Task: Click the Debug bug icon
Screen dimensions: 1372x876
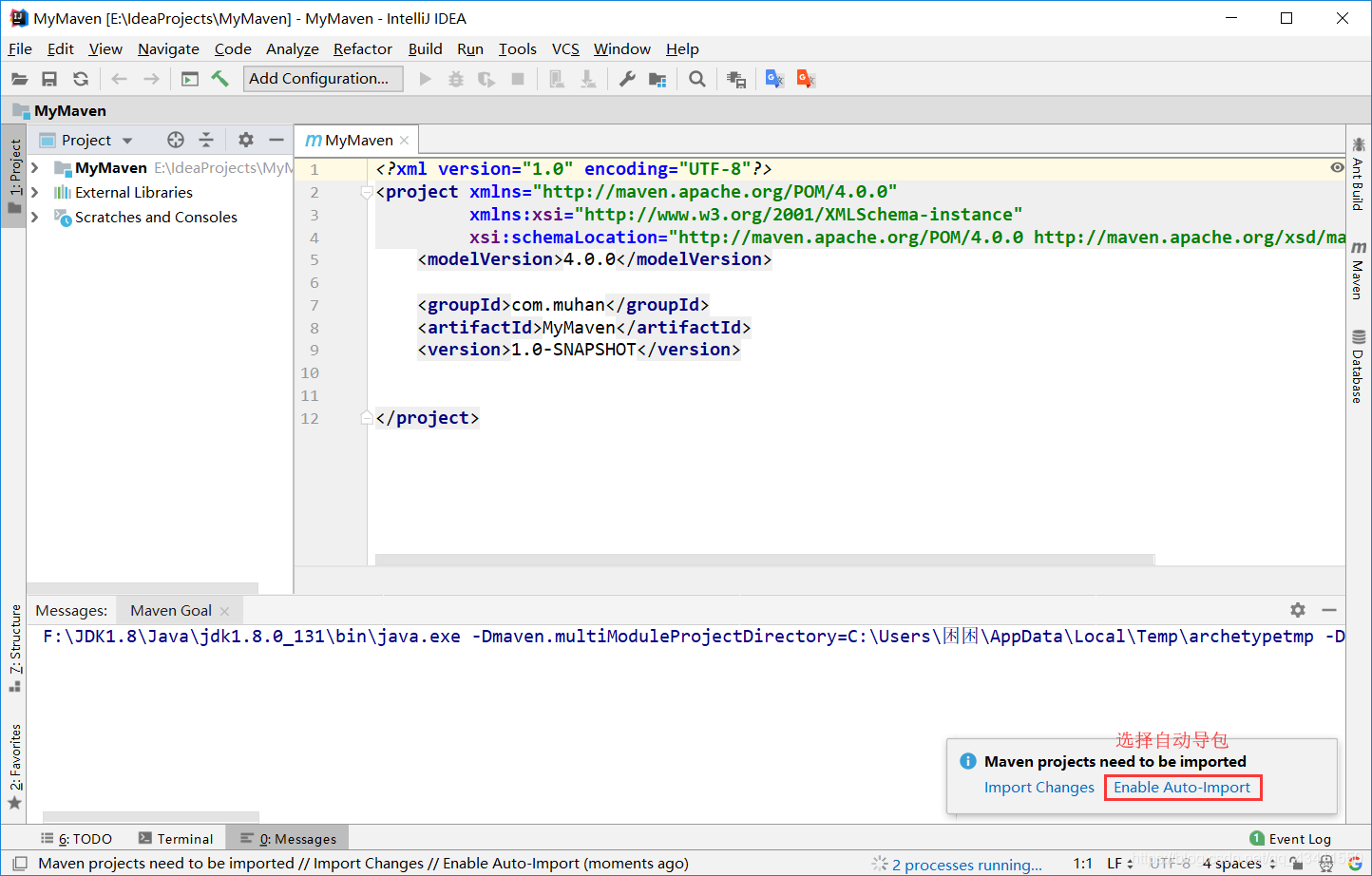Action: 456,79
